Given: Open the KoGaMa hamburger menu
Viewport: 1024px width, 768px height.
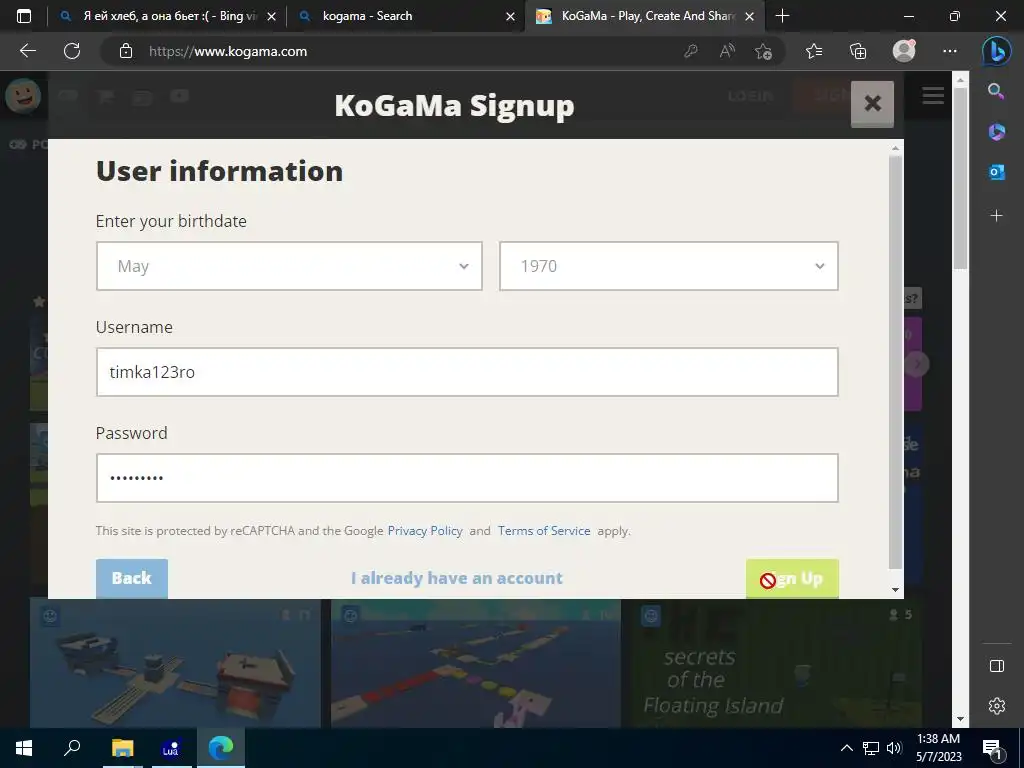Looking at the screenshot, I should [x=933, y=95].
